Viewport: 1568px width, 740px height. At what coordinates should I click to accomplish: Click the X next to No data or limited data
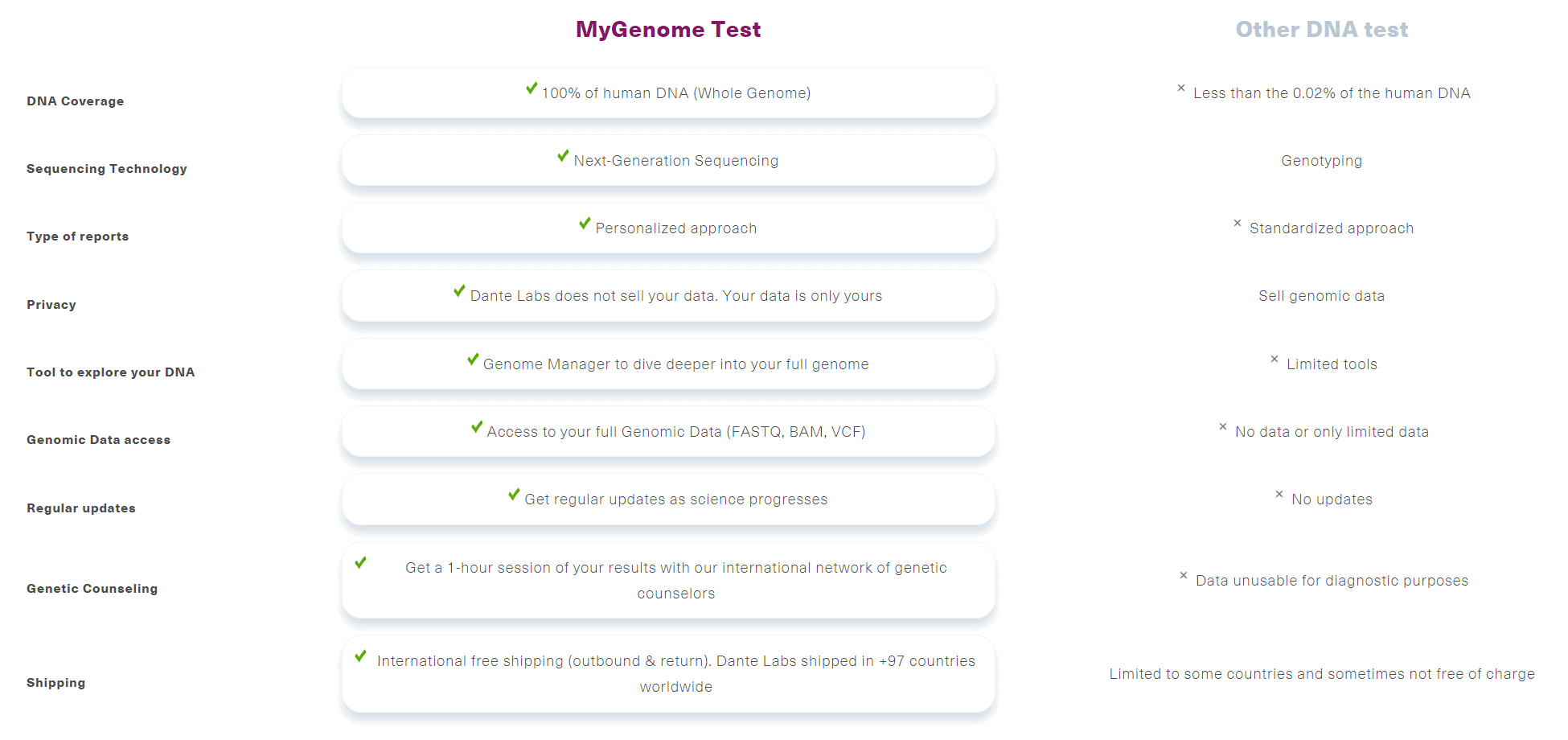(1223, 427)
